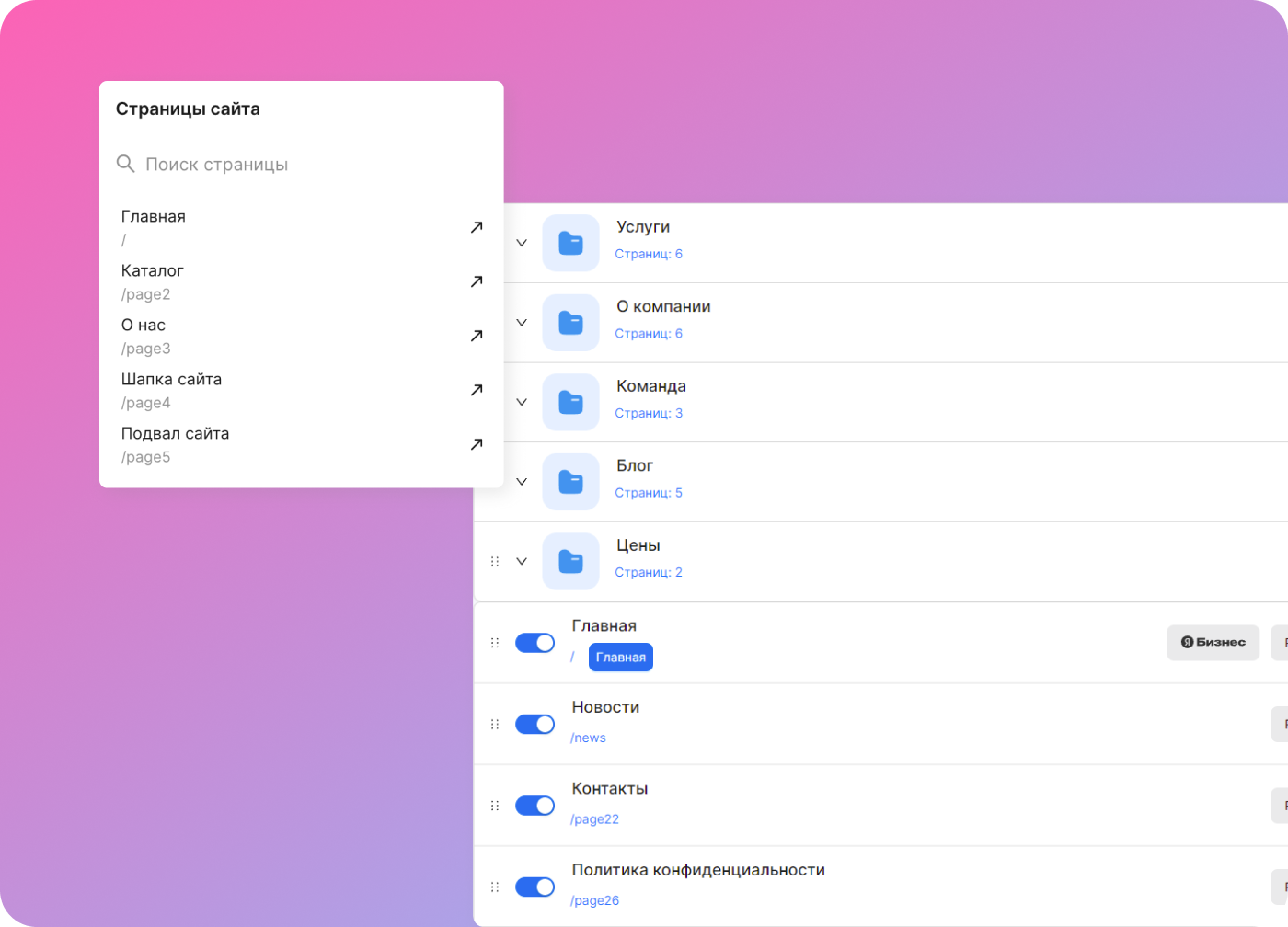Image resolution: width=1288 pixels, height=927 pixels.
Task: Click the Услуги folder icon
Action: click(570, 243)
